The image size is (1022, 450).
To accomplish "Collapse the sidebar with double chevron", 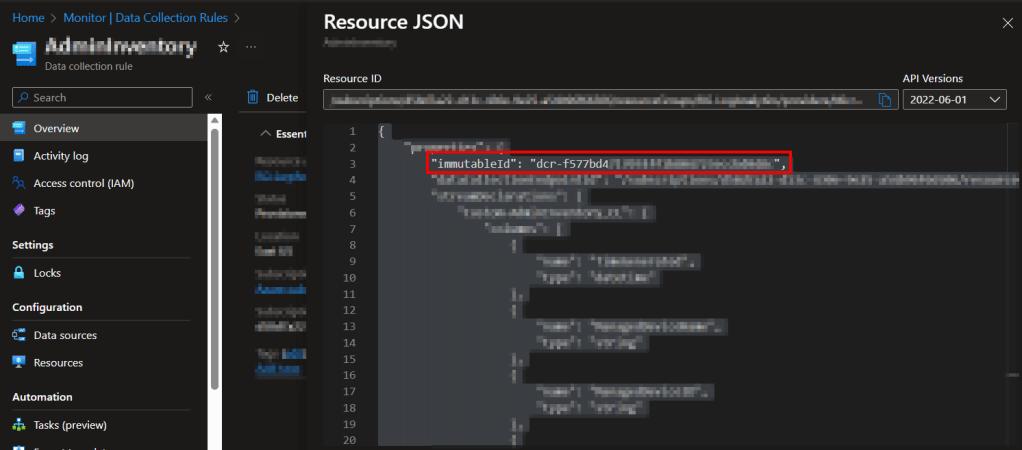I will pyautogui.click(x=209, y=97).
